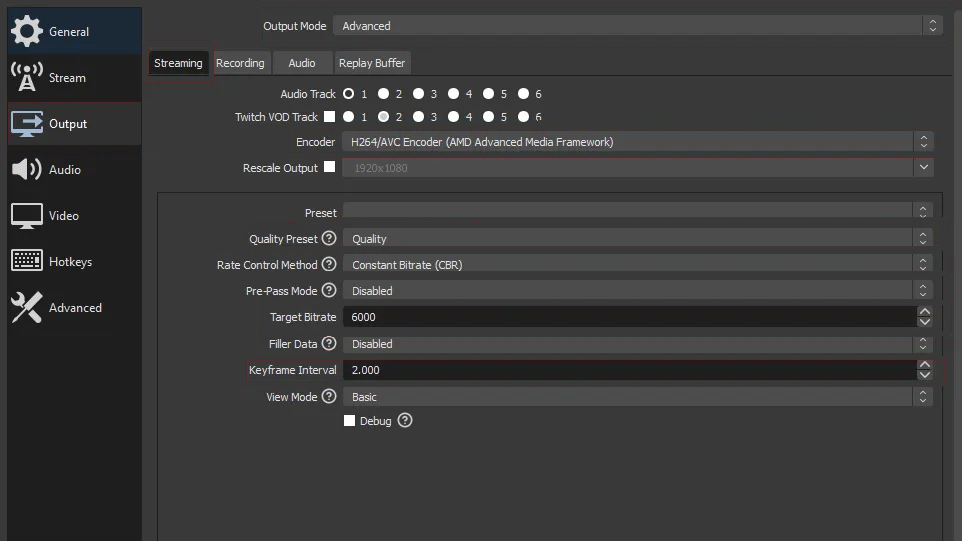Open the View Mode dropdown
The height and width of the screenshot is (541, 962).
pos(637,396)
